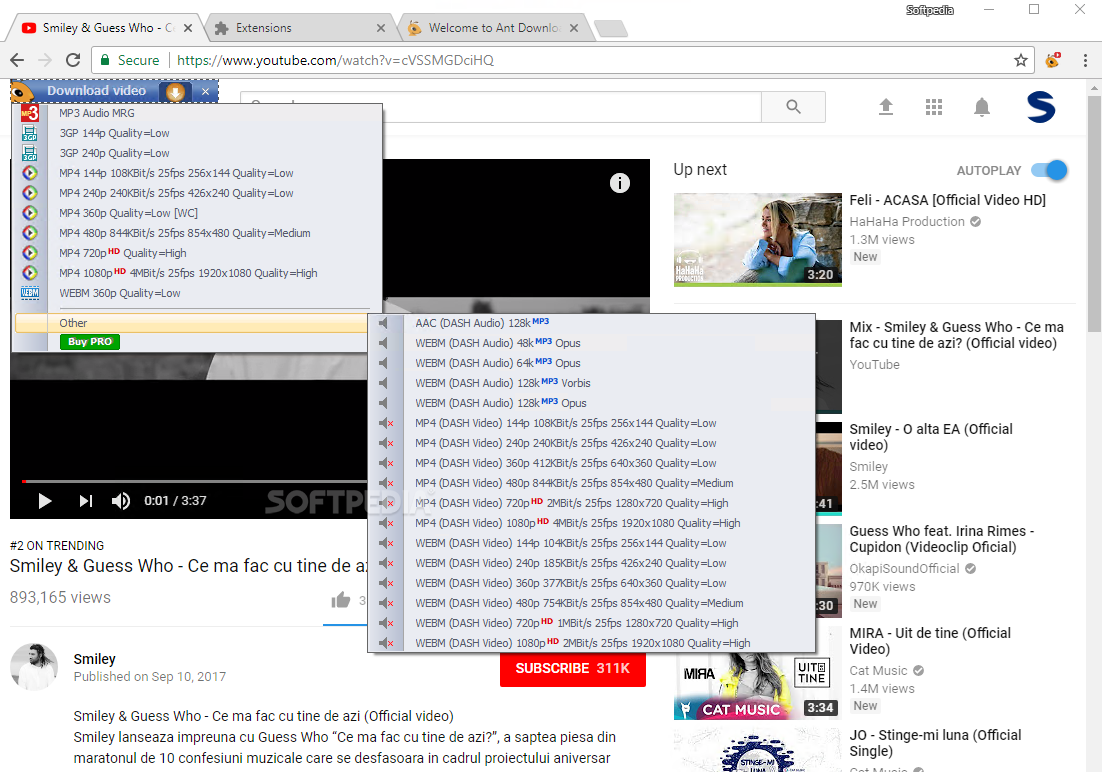Click the WEBM icon beside WEBM 360p
Image resolution: width=1102 pixels, height=772 pixels.
[x=30, y=293]
